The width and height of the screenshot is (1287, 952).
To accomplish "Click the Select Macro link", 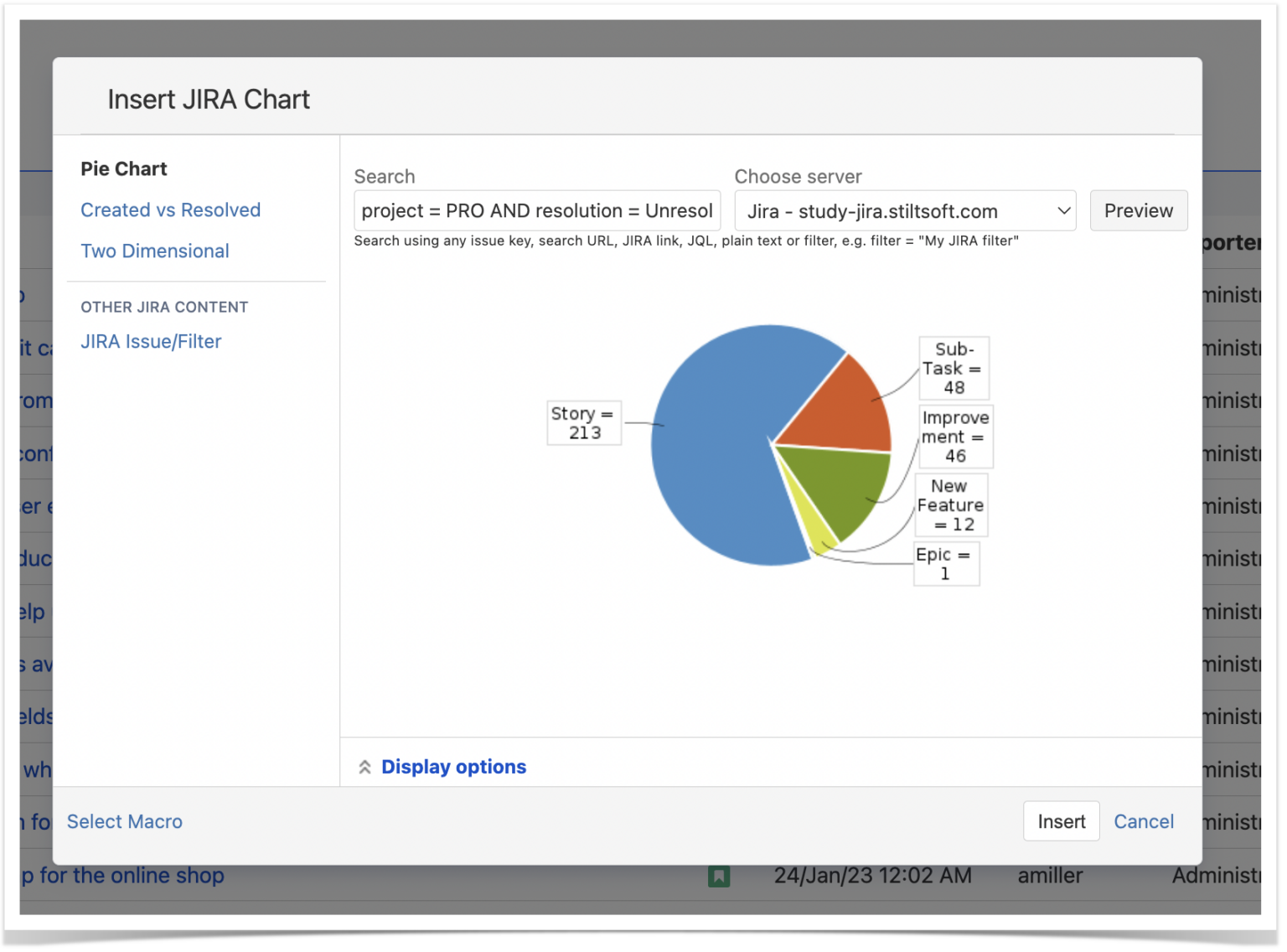I will coord(125,822).
